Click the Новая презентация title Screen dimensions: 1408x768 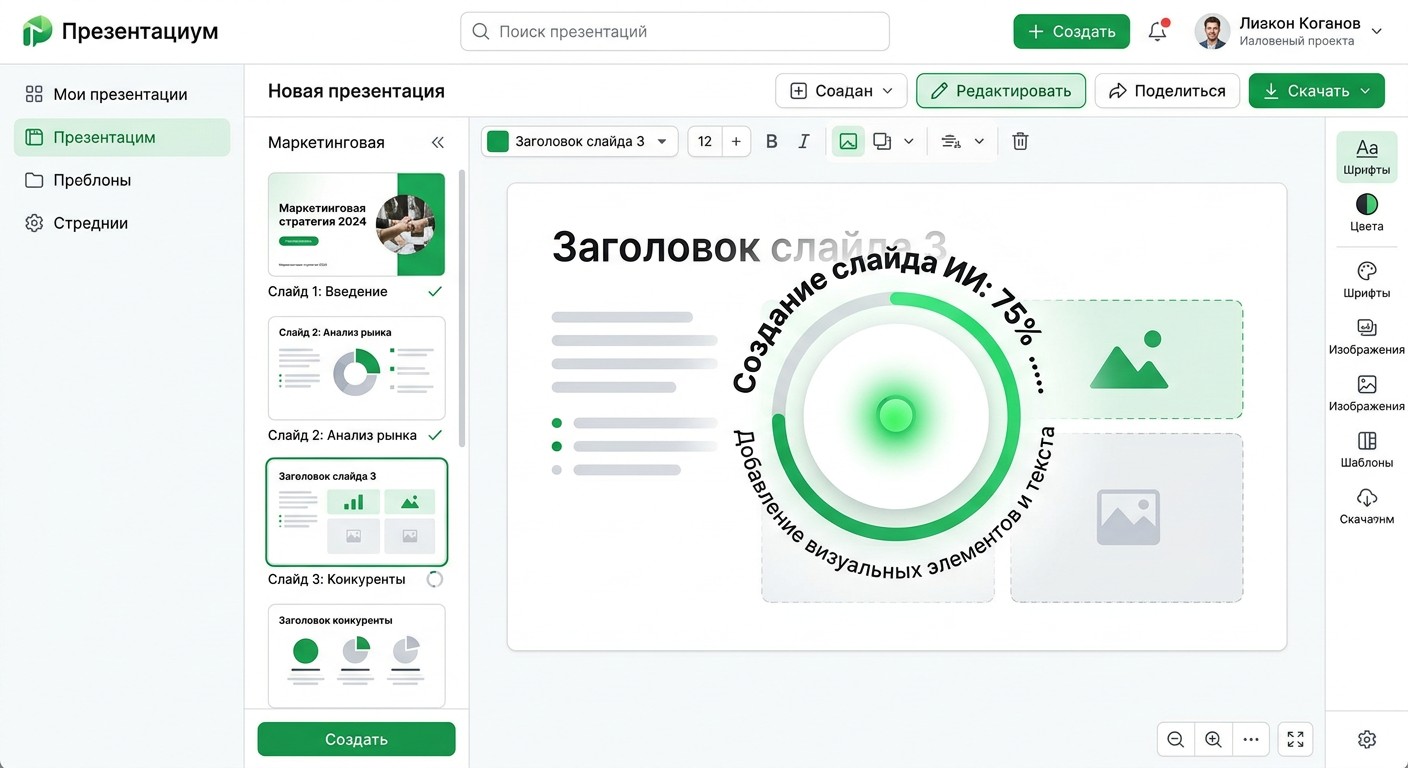click(356, 91)
